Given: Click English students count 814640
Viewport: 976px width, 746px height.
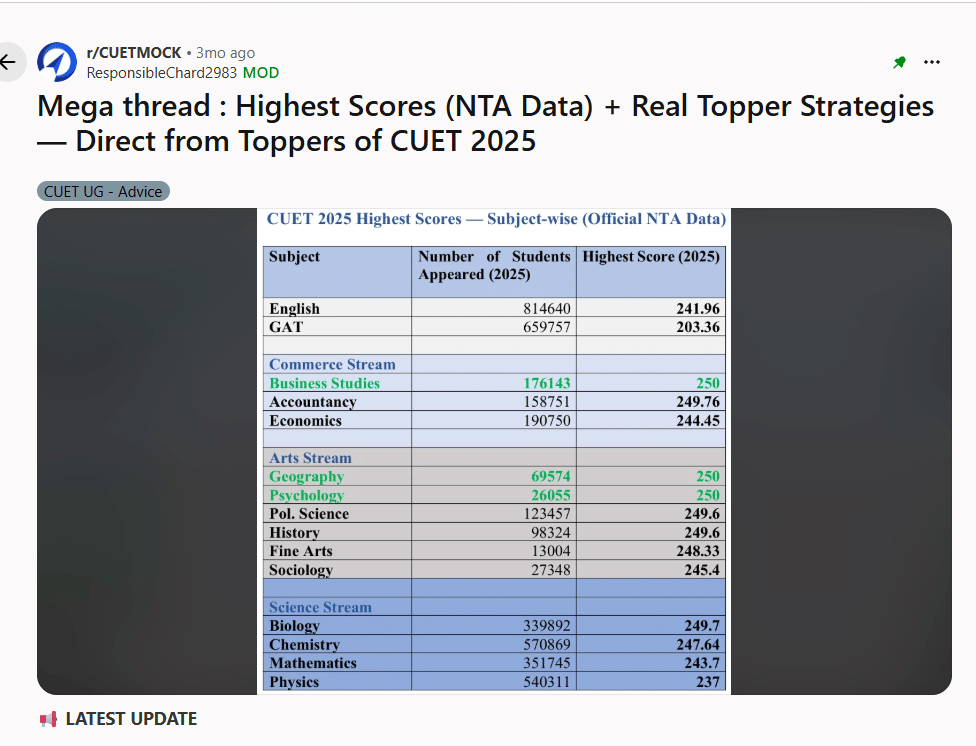Looking at the screenshot, I should (547, 308).
